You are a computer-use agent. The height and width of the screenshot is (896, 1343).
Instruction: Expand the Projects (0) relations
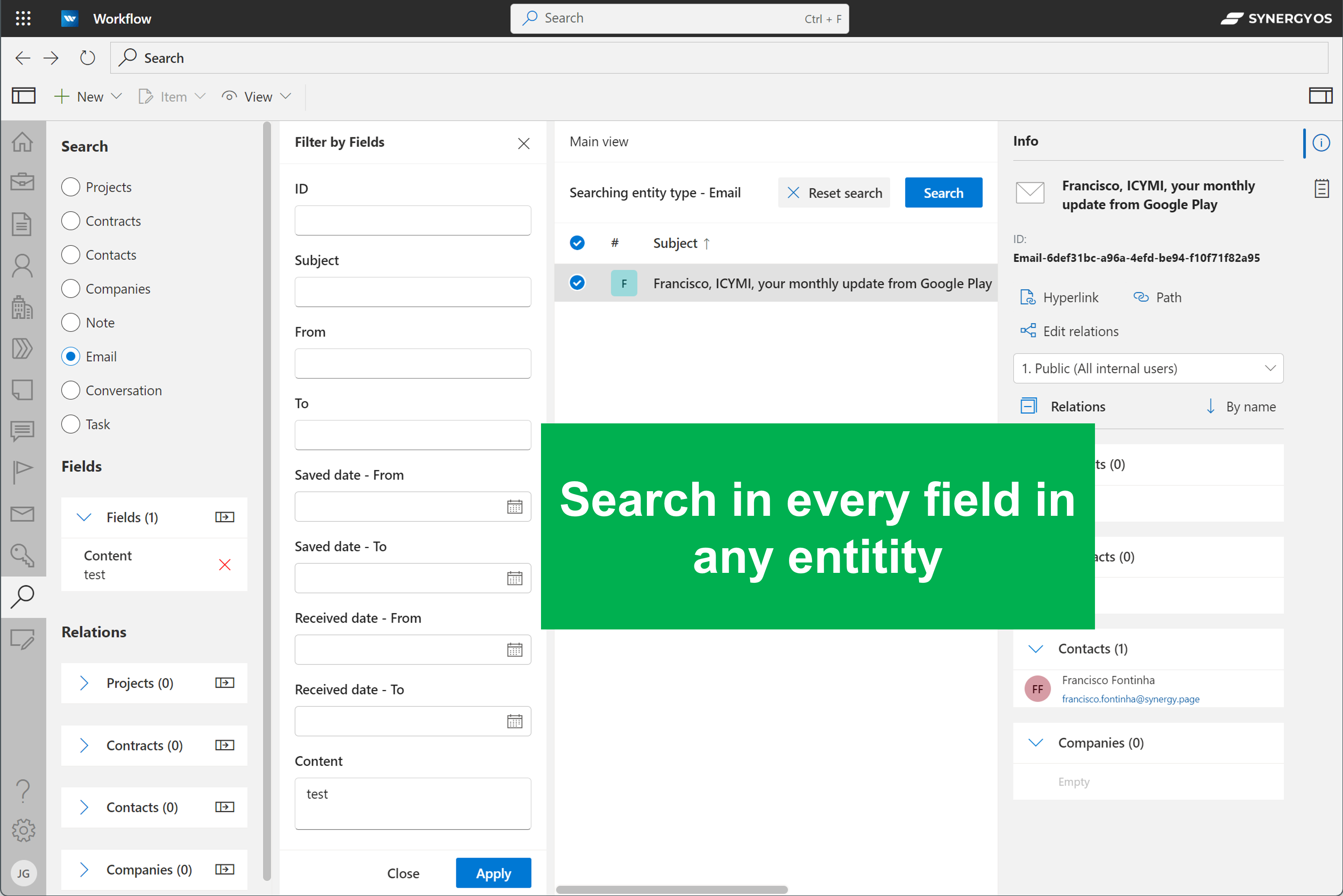click(x=83, y=683)
